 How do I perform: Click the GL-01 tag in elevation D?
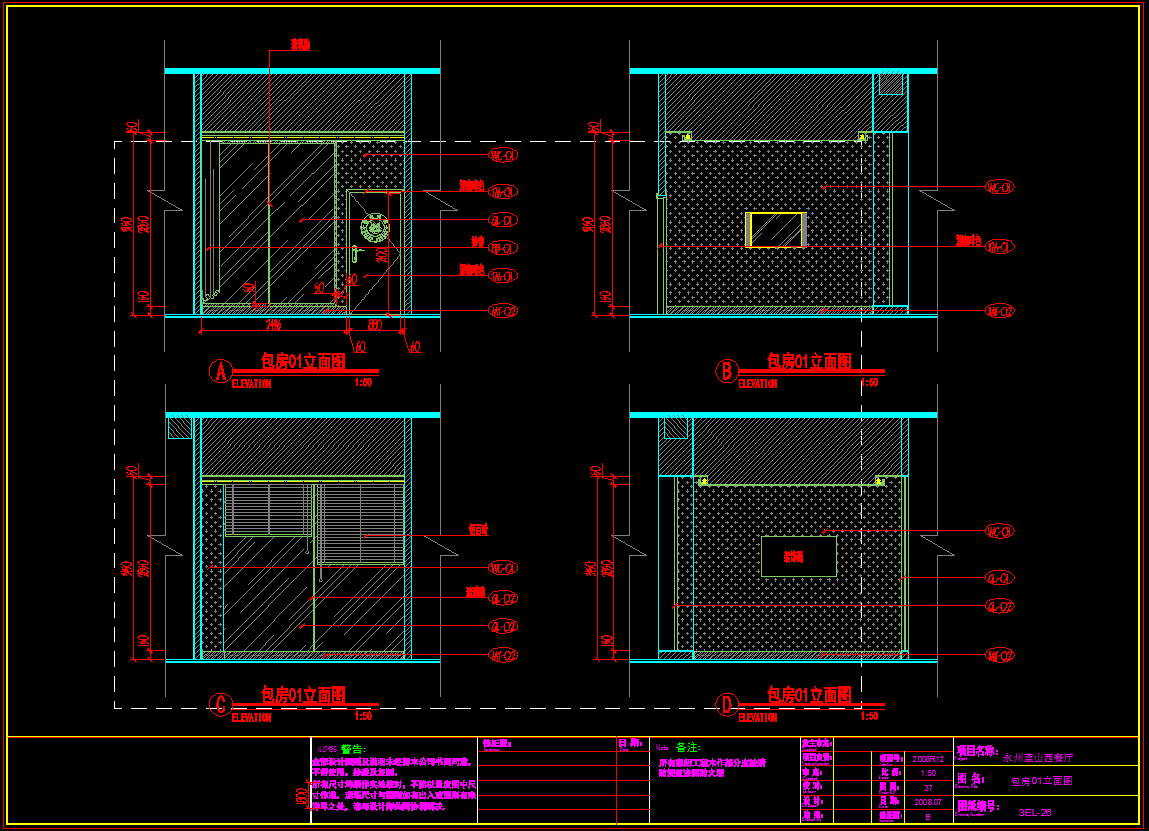click(1000, 578)
